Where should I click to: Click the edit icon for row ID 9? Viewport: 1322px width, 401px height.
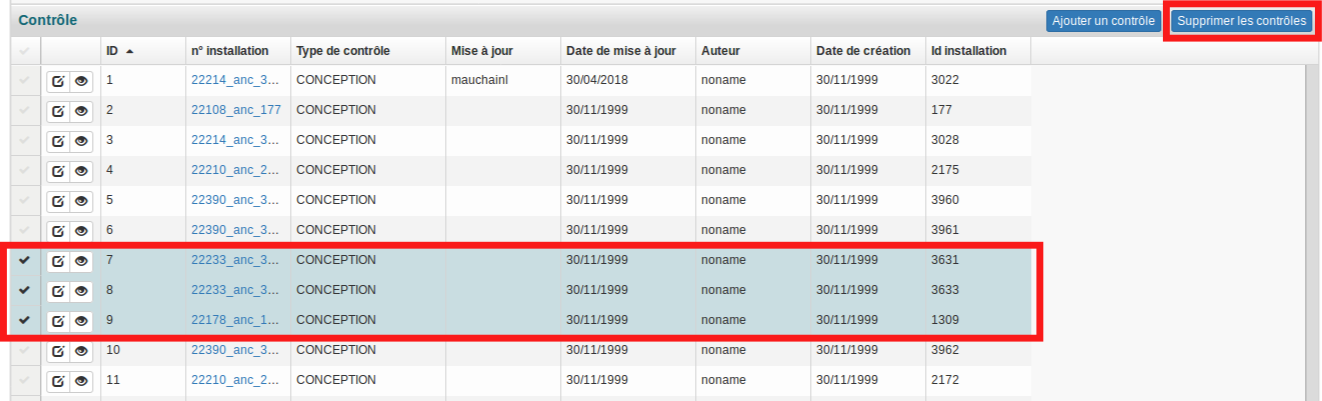pyautogui.click(x=58, y=320)
